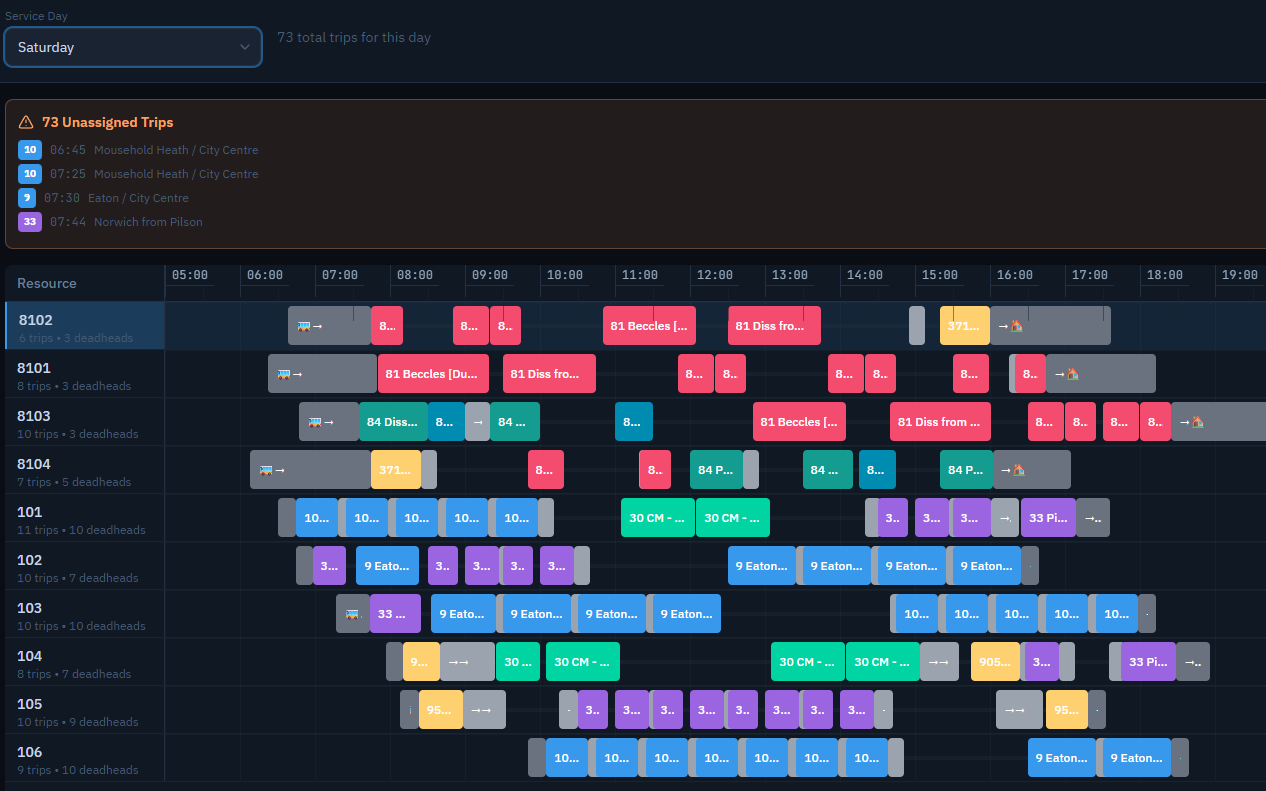Click the bus pull-out icon on row 8104
Image resolution: width=1266 pixels, height=791 pixels.
pos(266,470)
